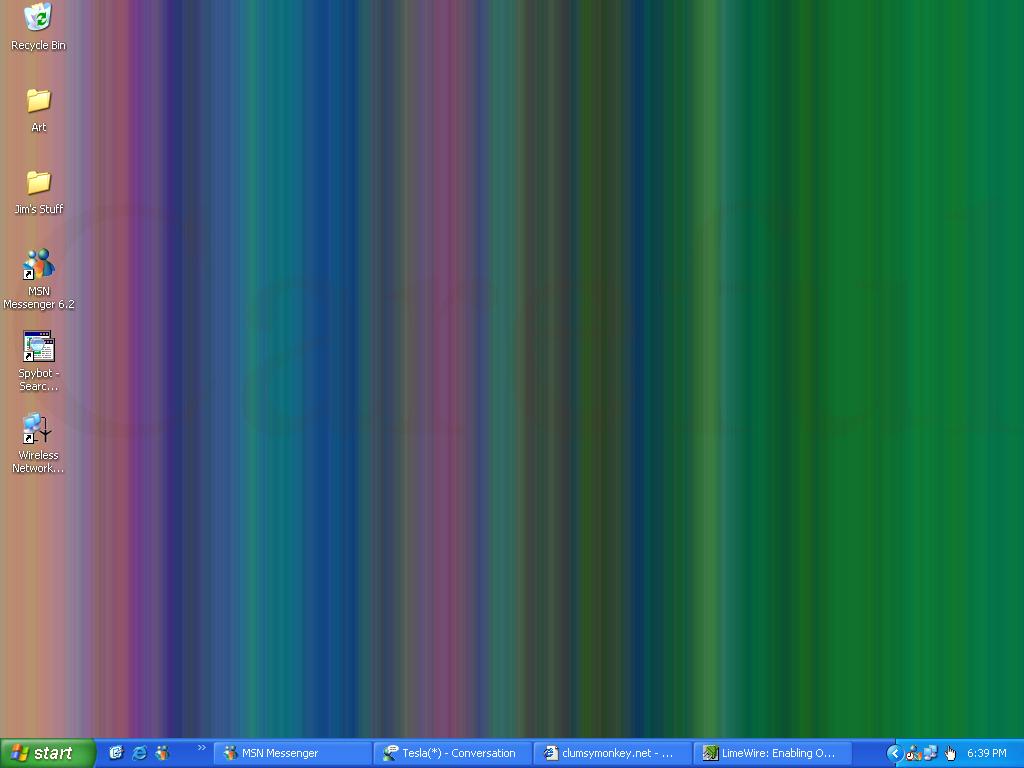Click the 6:39 PM taskbar clock

tap(986, 753)
